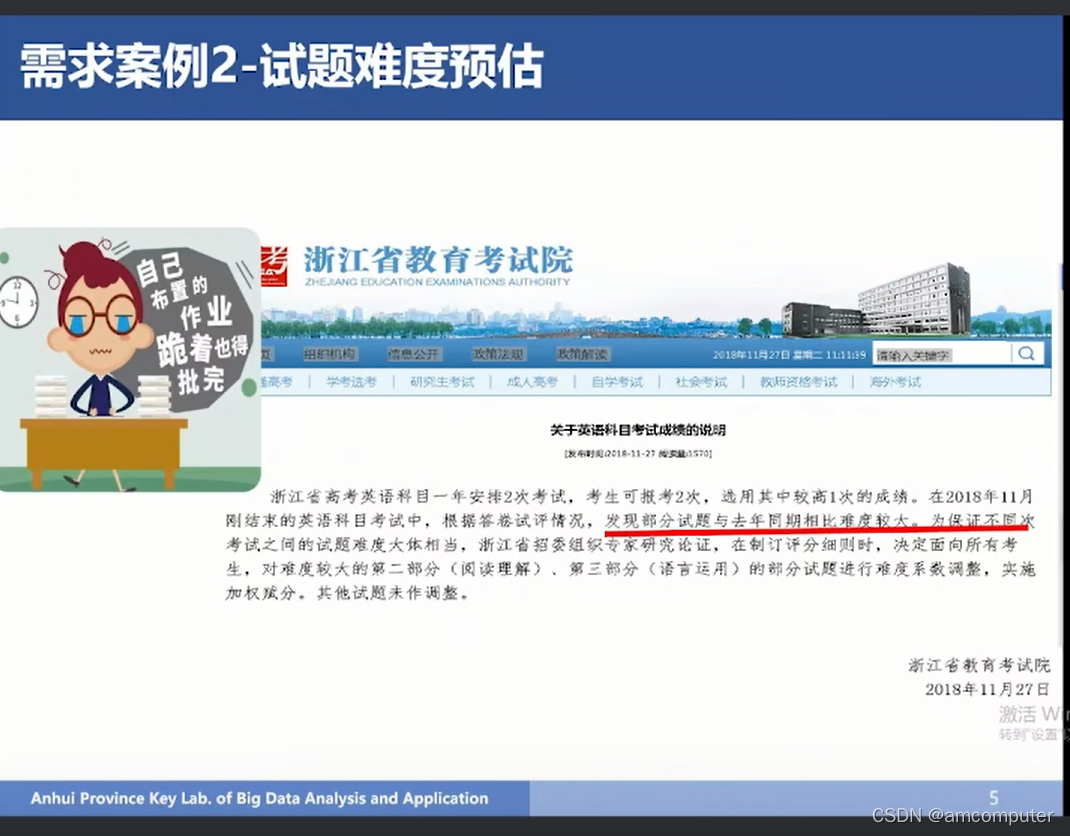The height and width of the screenshot is (836, 1070).
Task: Open the 成人高考 section
Action: [534, 382]
